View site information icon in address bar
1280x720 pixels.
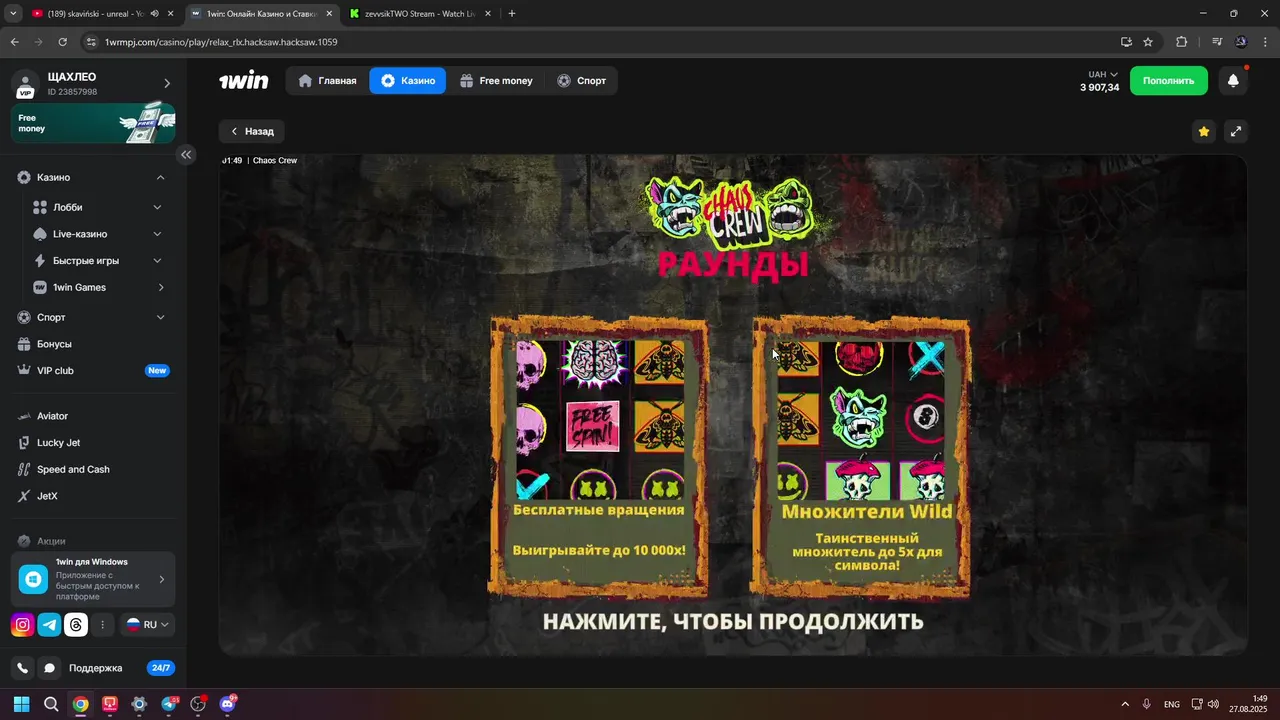tap(91, 42)
